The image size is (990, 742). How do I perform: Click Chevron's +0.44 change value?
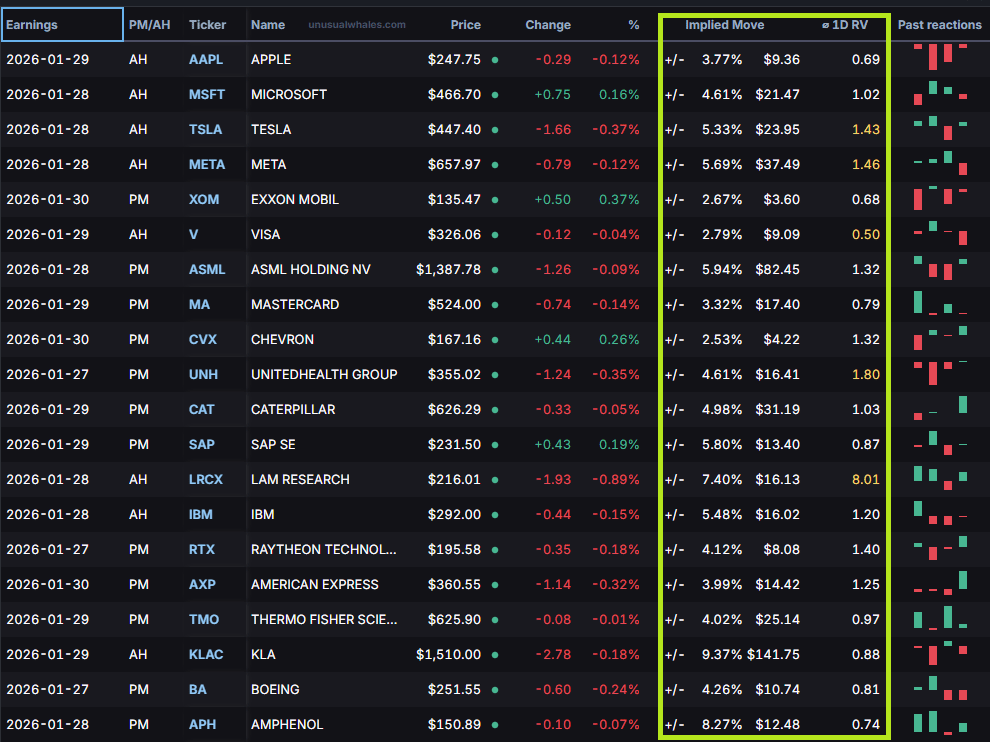pos(552,339)
